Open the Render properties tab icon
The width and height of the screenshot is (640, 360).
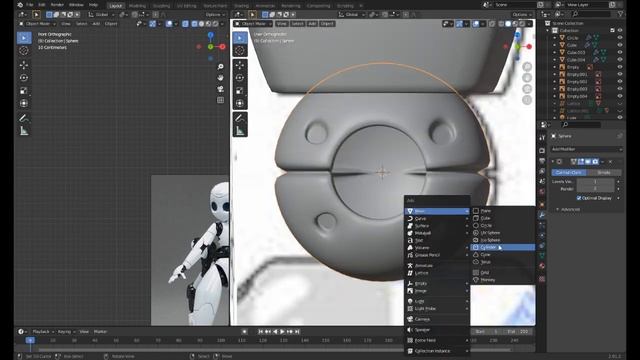click(x=542, y=151)
